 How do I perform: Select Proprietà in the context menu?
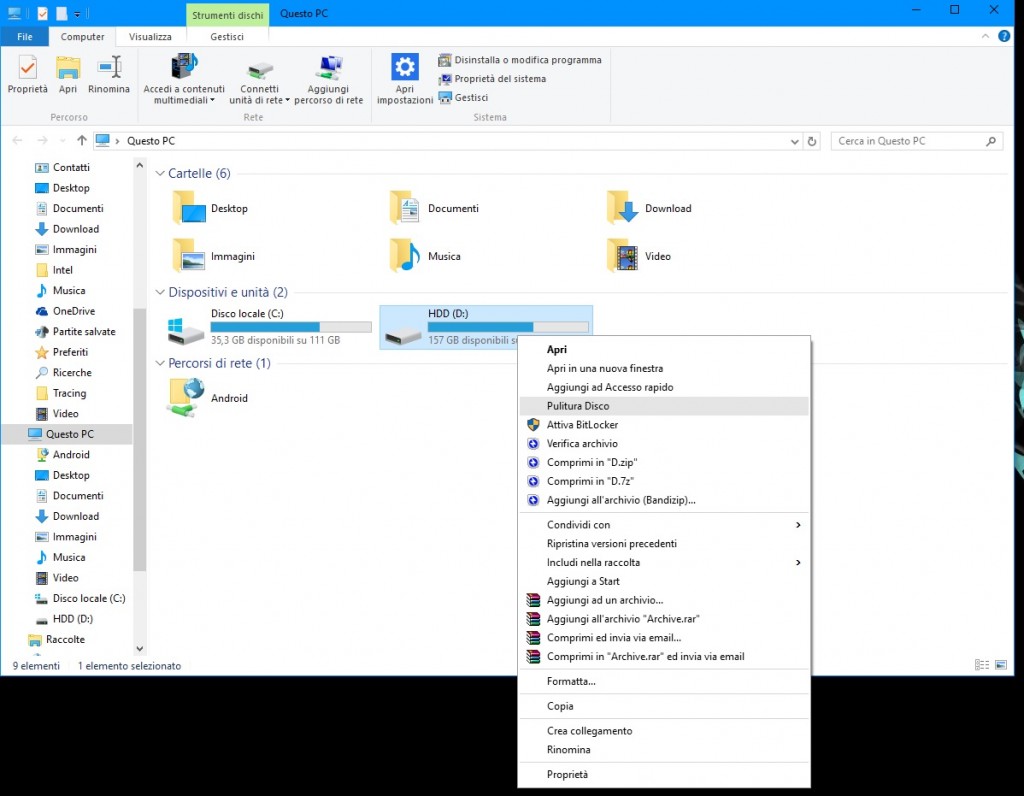point(567,774)
